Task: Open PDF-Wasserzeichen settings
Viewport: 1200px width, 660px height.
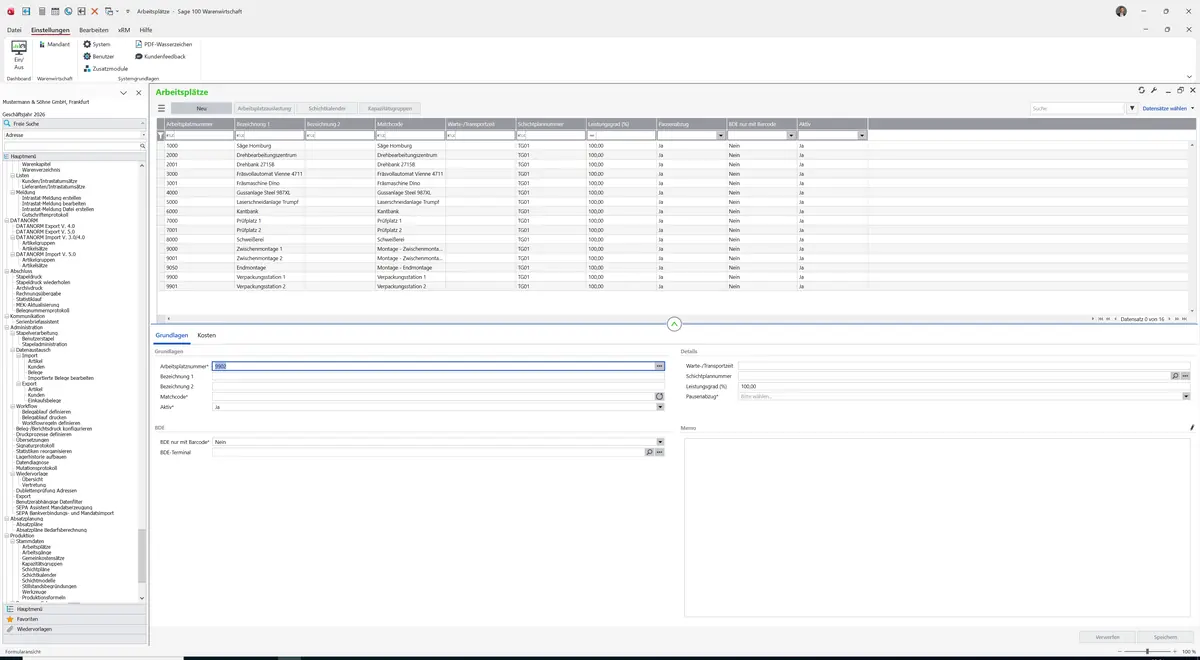Action: (x=164, y=45)
